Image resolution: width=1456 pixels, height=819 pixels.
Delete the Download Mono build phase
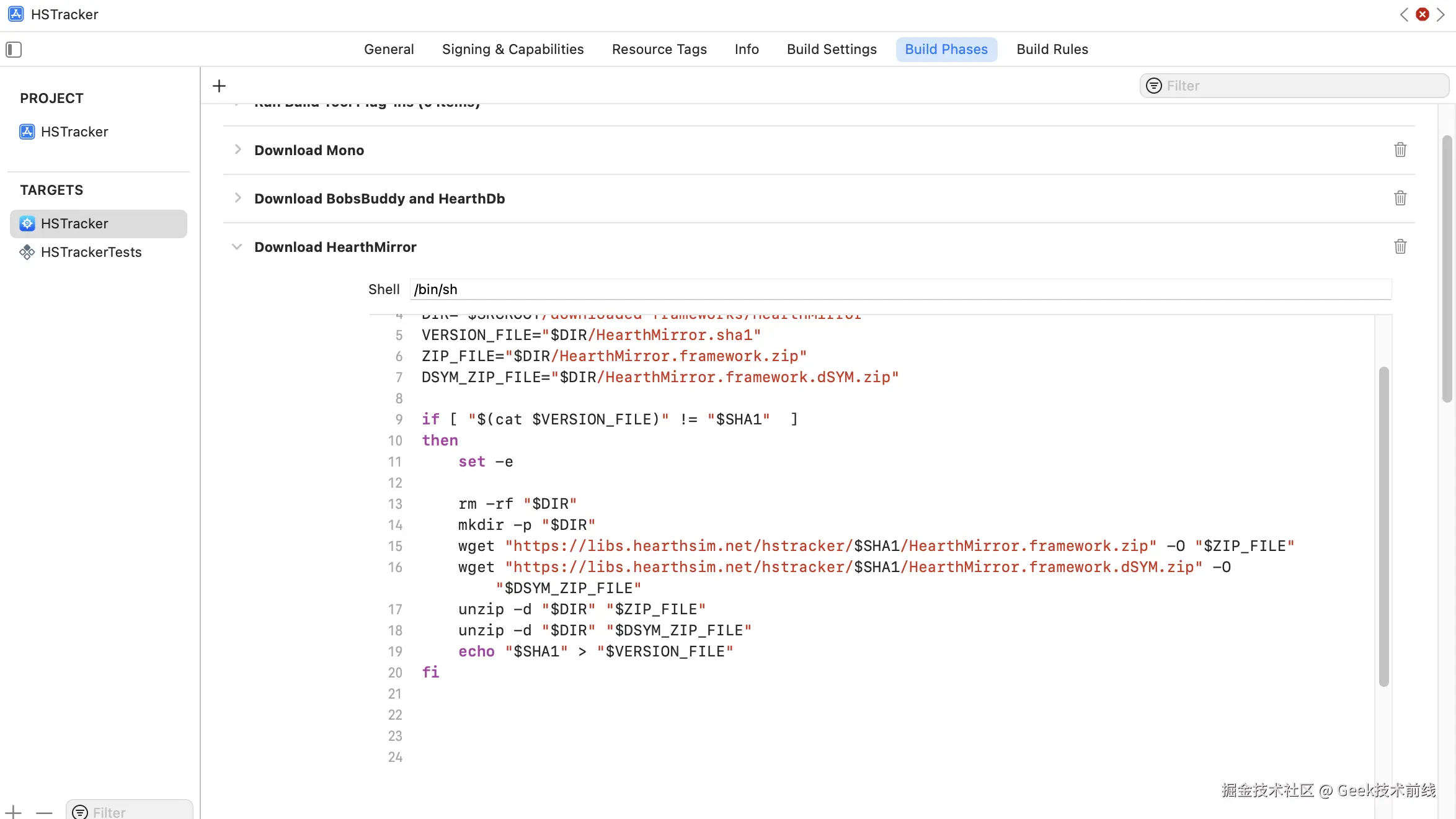pyautogui.click(x=1400, y=150)
